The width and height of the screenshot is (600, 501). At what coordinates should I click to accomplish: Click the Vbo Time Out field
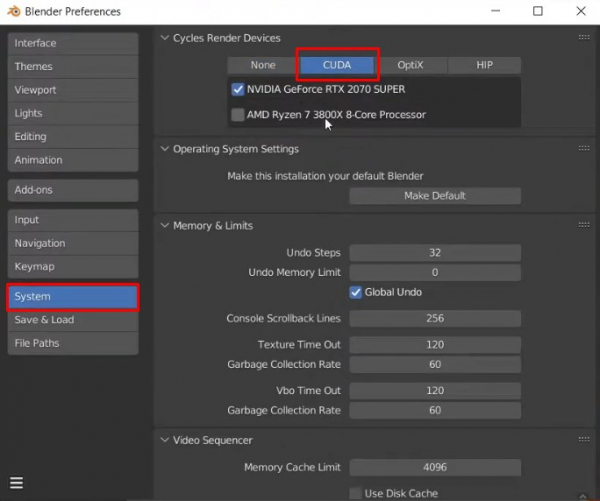tap(435, 390)
